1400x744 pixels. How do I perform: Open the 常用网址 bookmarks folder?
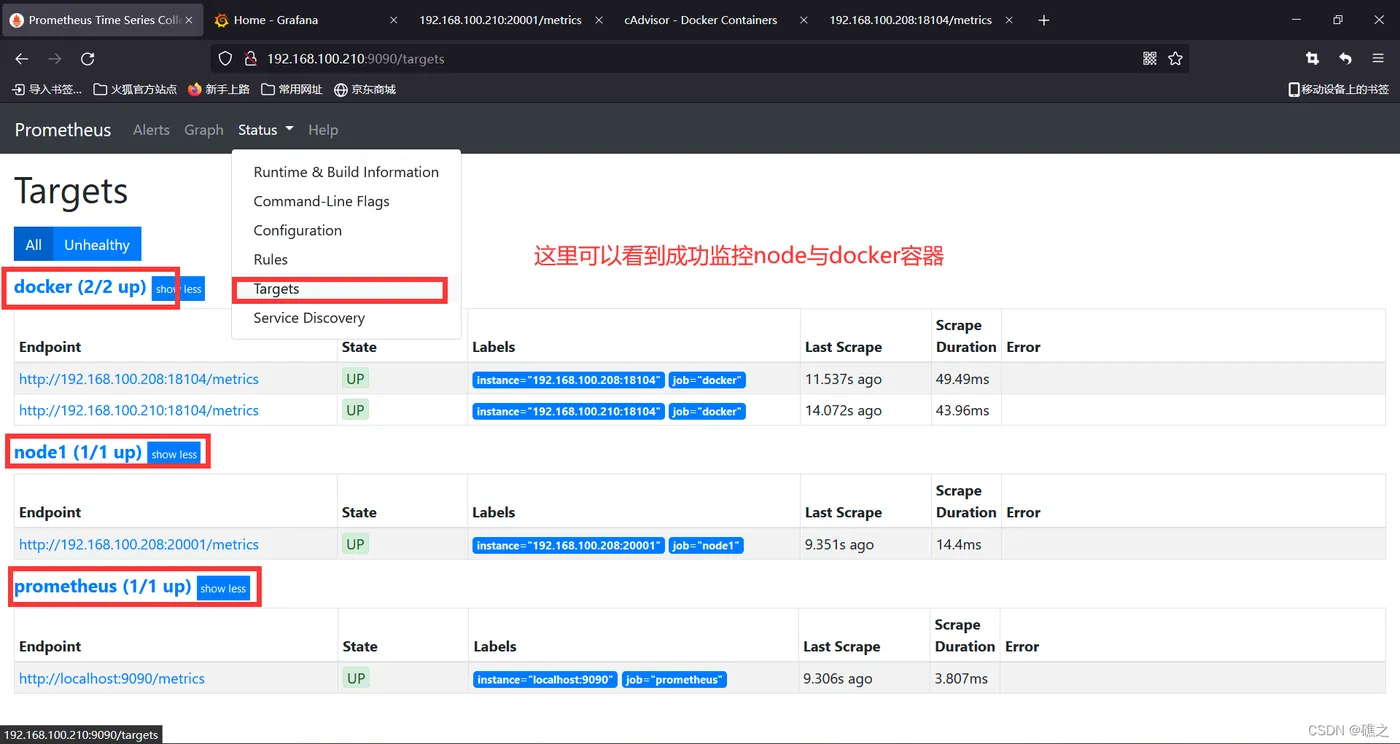[x=292, y=89]
